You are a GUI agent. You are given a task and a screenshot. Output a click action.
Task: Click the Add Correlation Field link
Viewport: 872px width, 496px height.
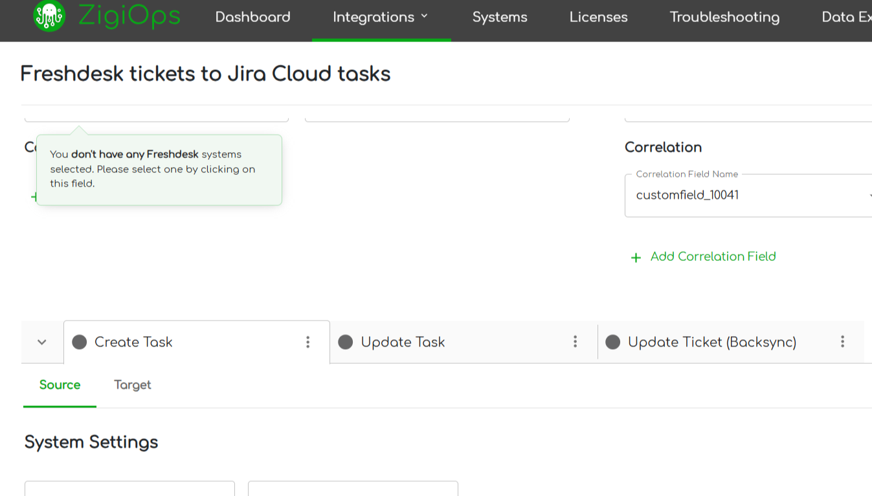[712, 257]
